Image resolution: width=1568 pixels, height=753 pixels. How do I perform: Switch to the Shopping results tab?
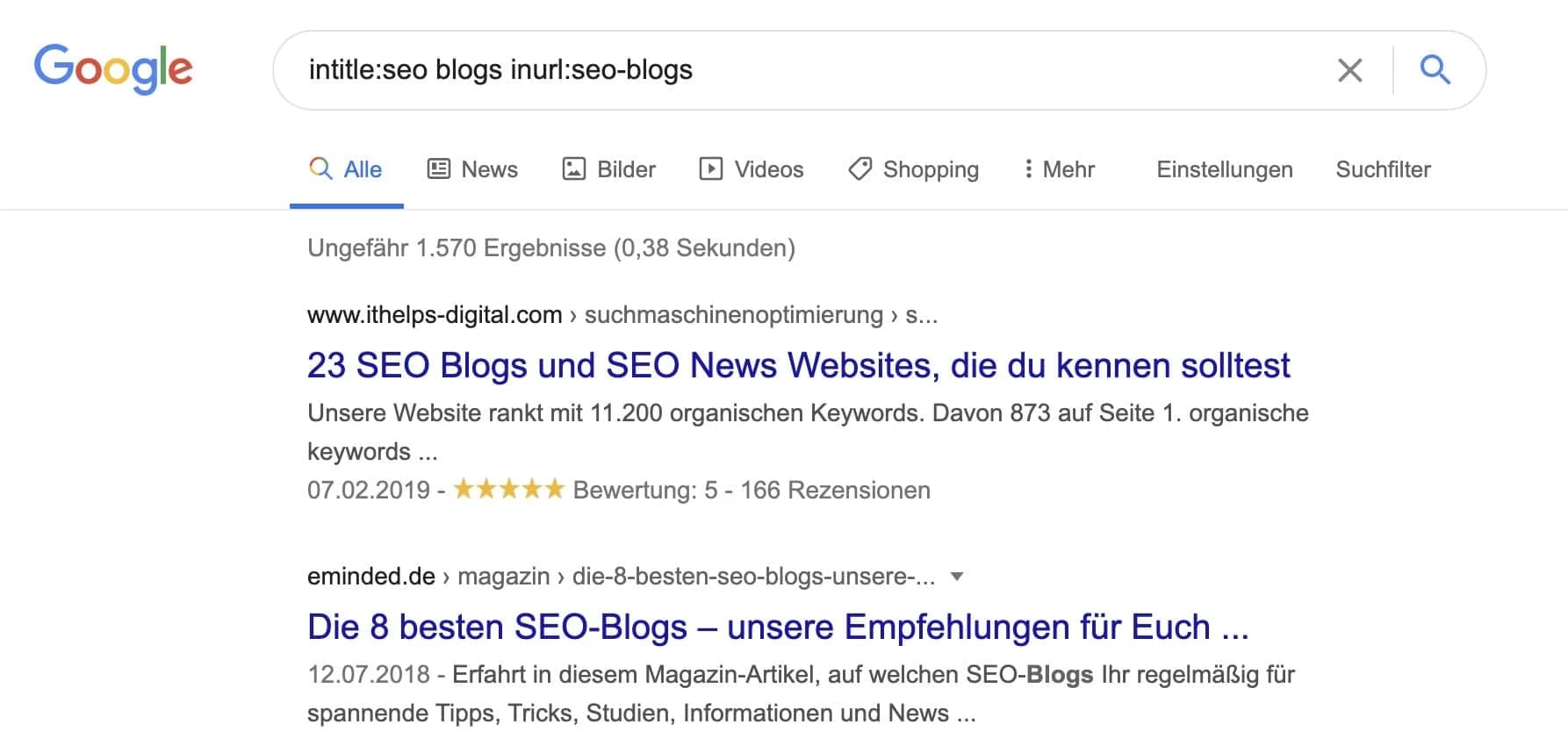click(x=931, y=169)
